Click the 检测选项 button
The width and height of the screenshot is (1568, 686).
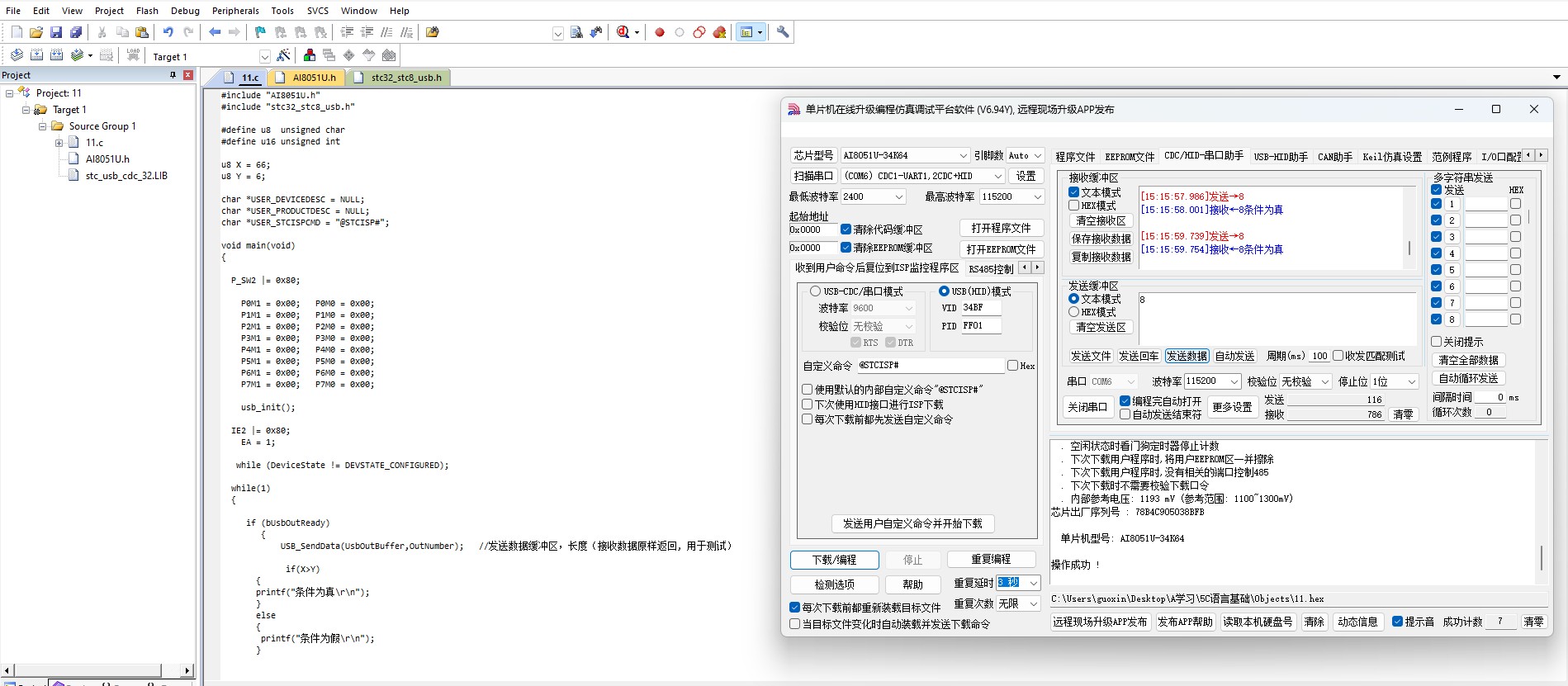pos(834,584)
